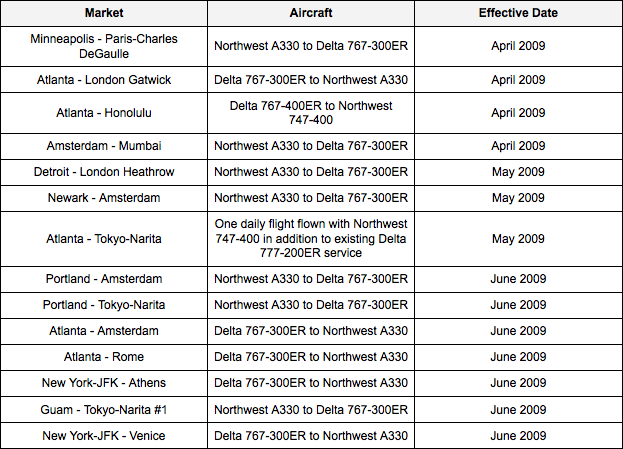Click the Newark - Amsterdam market cell
This screenshot has width=623, height=449.
[104, 198]
